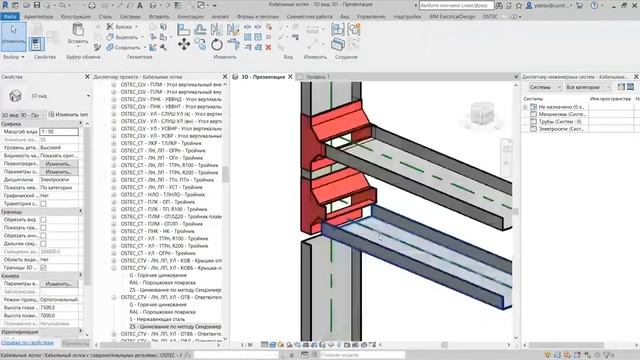Select S - Нержавеющая сталь tree item
640x360 pixels.
[x=157, y=319]
